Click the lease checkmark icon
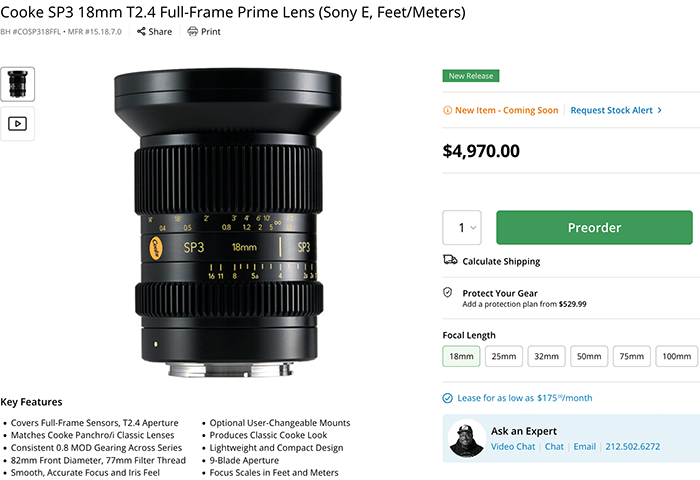The image size is (700, 480). pyautogui.click(x=447, y=398)
